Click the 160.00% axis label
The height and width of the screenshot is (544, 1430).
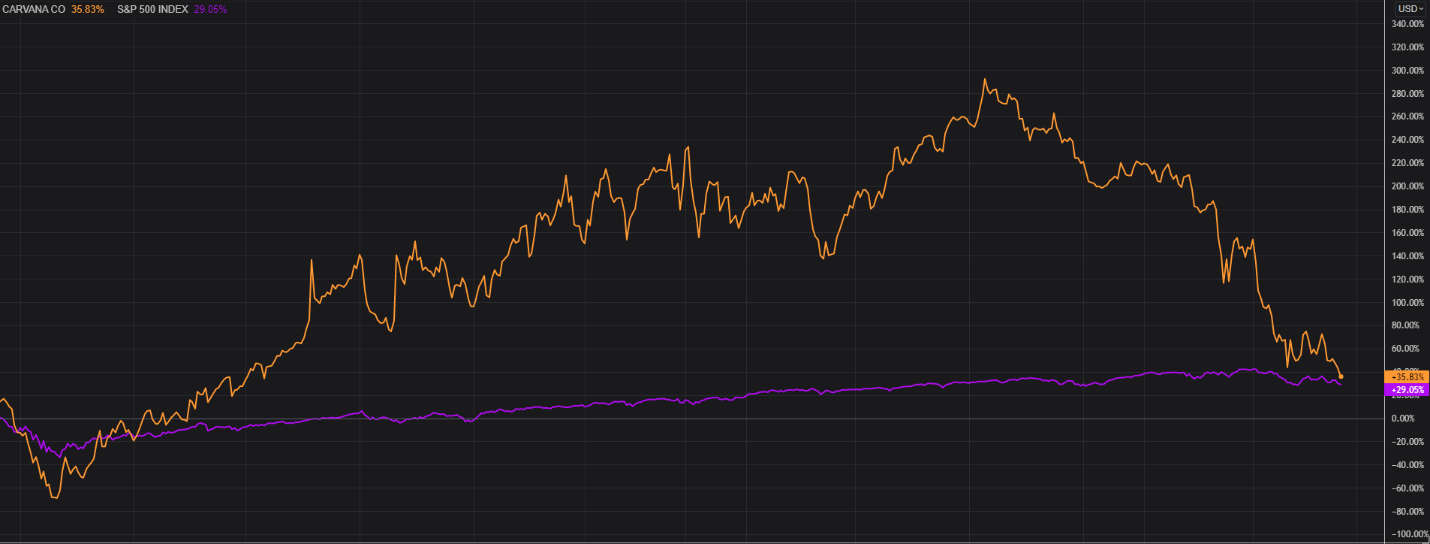(1408, 233)
